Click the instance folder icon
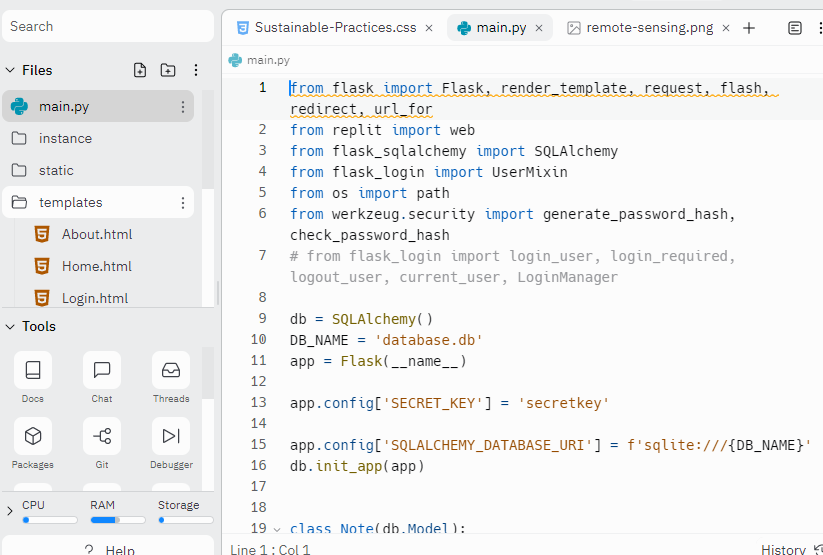The image size is (823, 555). pyautogui.click(x=19, y=139)
